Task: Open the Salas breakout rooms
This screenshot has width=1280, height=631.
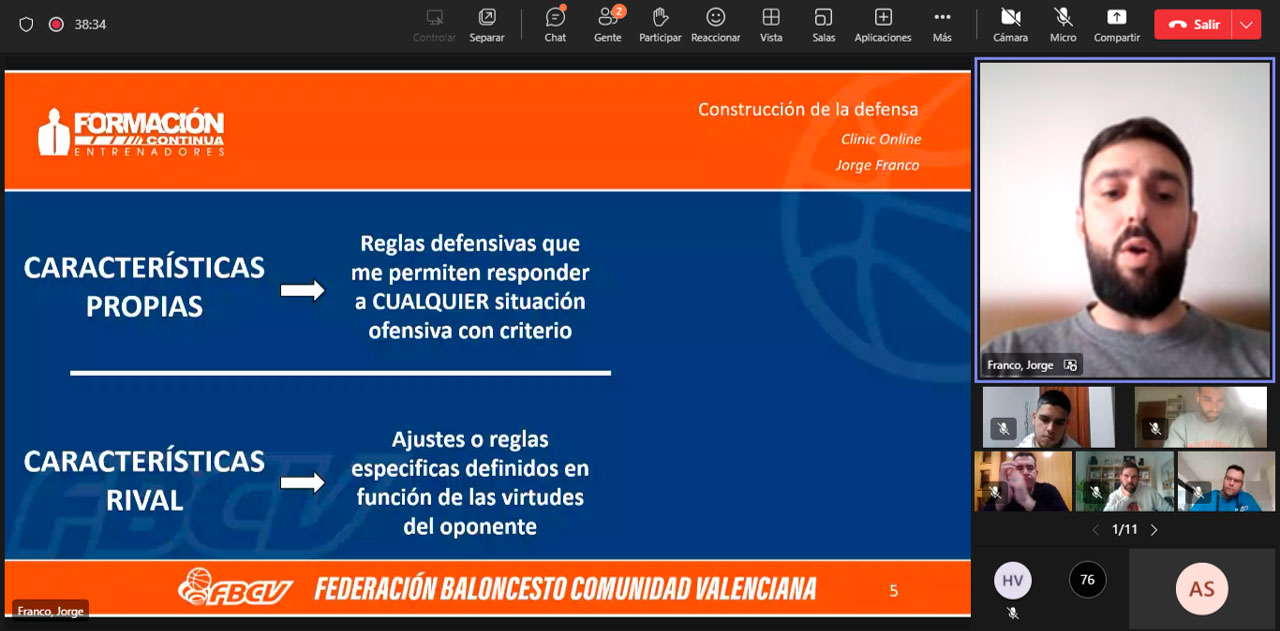Action: click(x=823, y=25)
